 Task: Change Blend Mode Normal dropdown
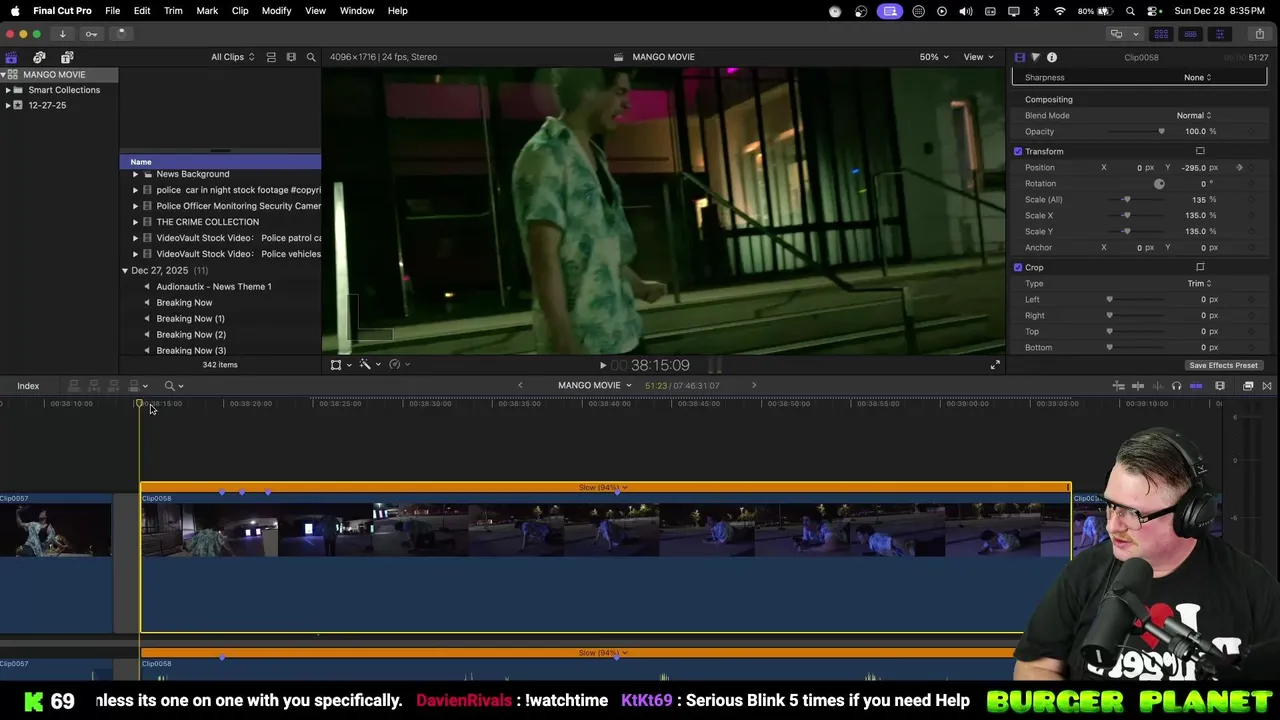1194,116
